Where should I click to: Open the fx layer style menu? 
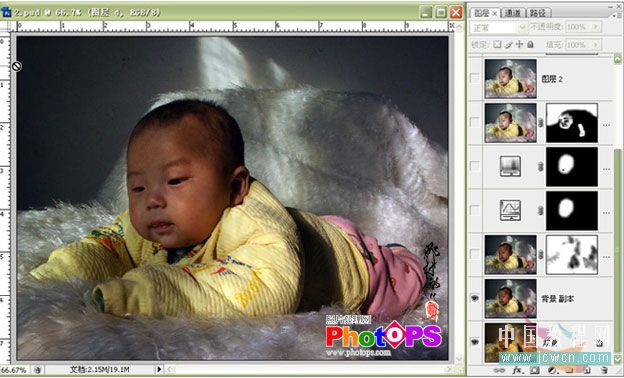pos(517,370)
